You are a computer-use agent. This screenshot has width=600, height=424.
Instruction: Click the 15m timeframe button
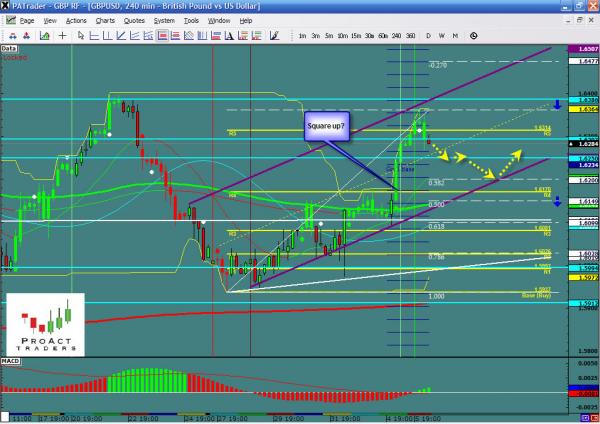[x=355, y=35]
